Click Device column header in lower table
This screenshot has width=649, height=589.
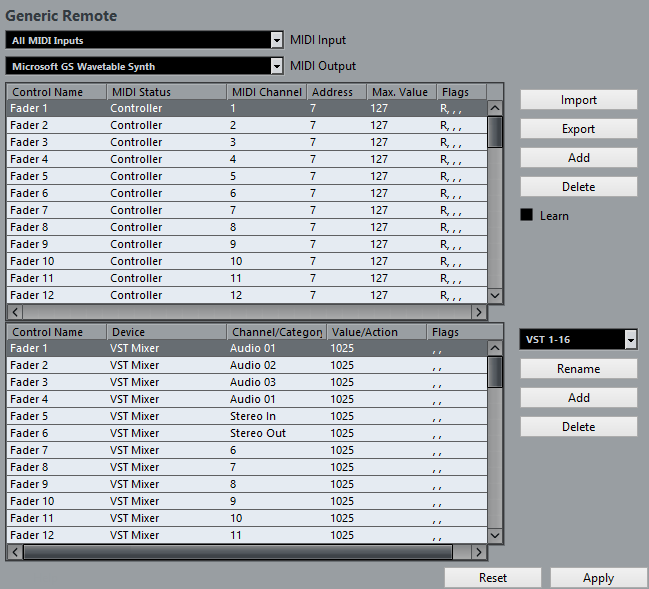[167, 332]
